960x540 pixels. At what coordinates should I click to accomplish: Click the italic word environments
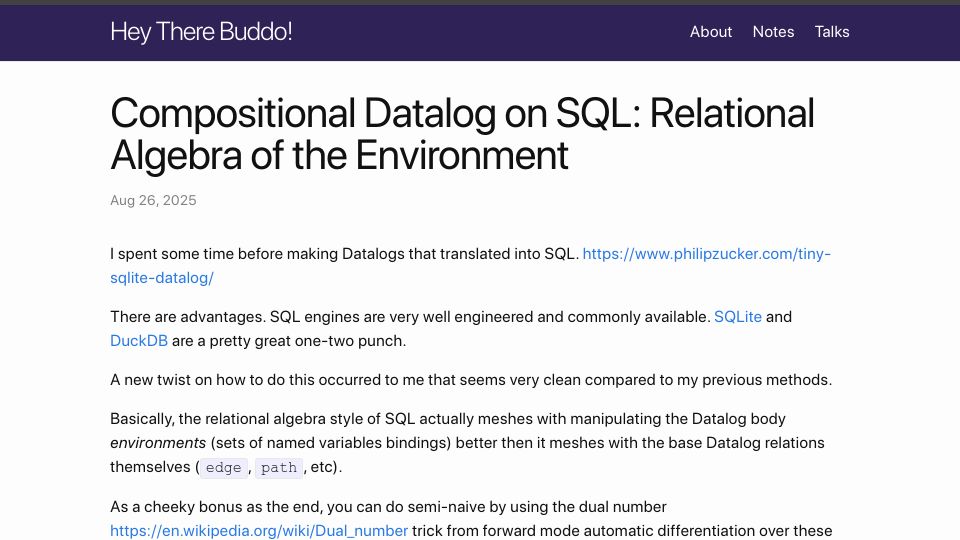[x=158, y=443]
